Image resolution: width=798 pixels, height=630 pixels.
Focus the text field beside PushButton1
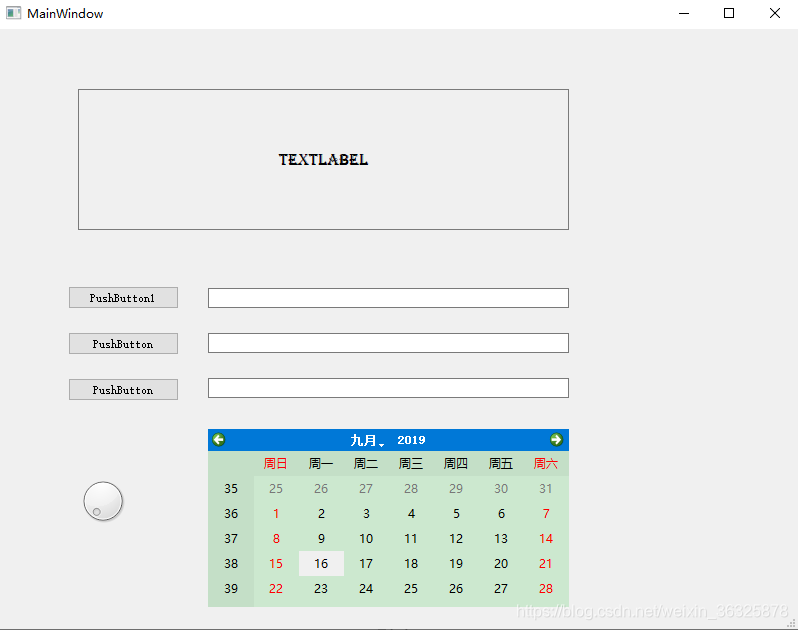click(388, 298)
